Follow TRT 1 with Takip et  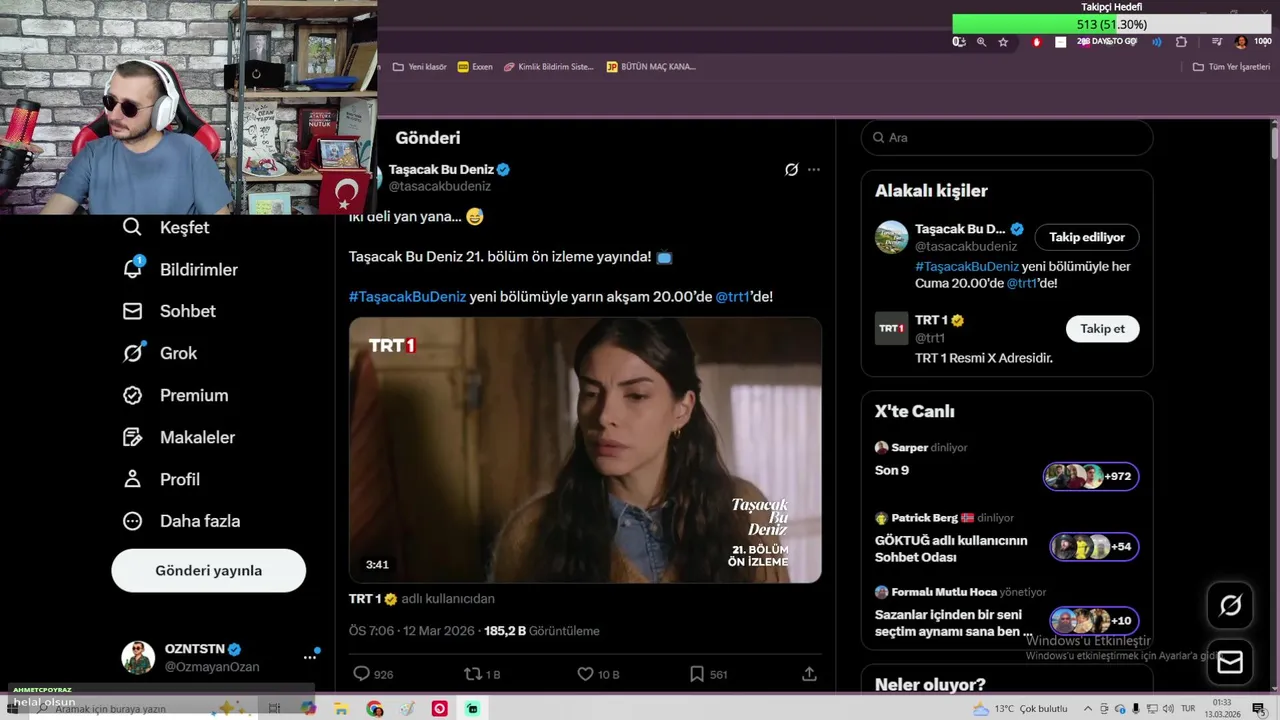(x=1102, y=328)
